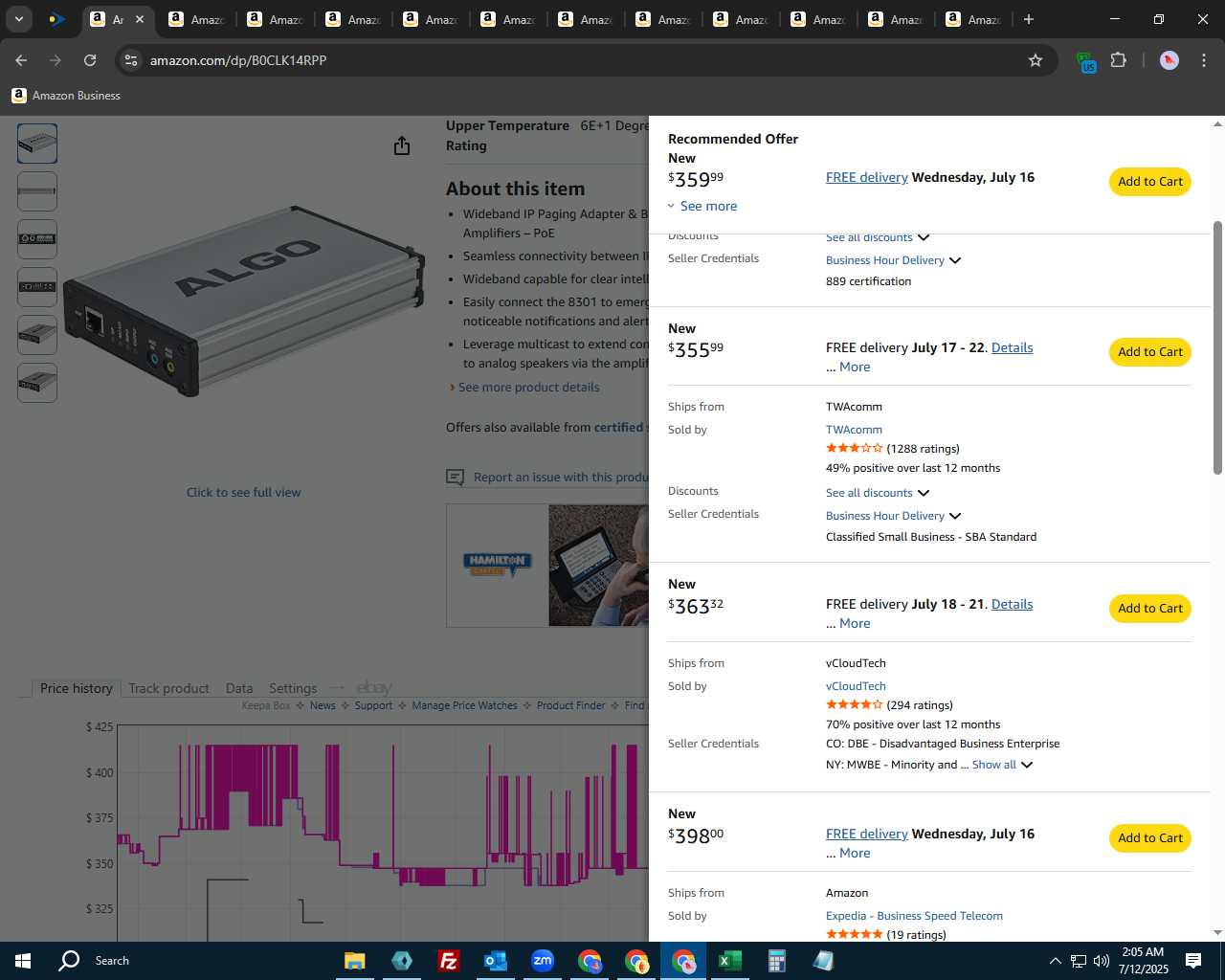Show hidden system tray icons
Viewport: 1225px width, 980px height.
(1055, 961)
